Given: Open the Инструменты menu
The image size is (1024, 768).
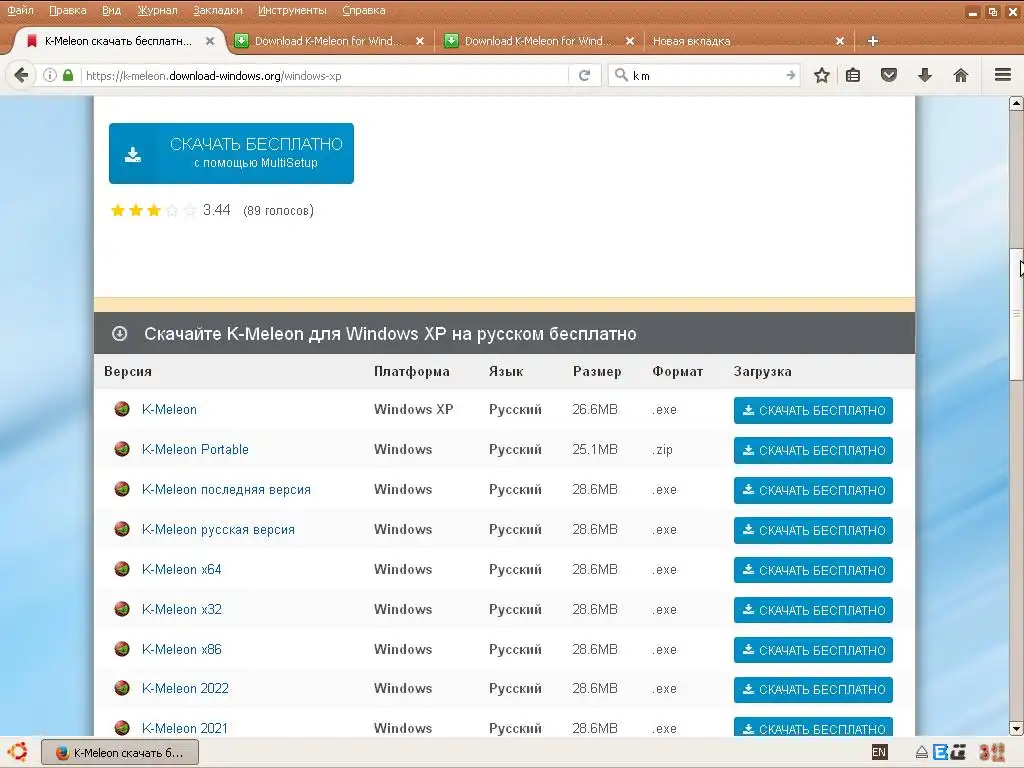Looking at the screenshot, I should tap(292, 10).
